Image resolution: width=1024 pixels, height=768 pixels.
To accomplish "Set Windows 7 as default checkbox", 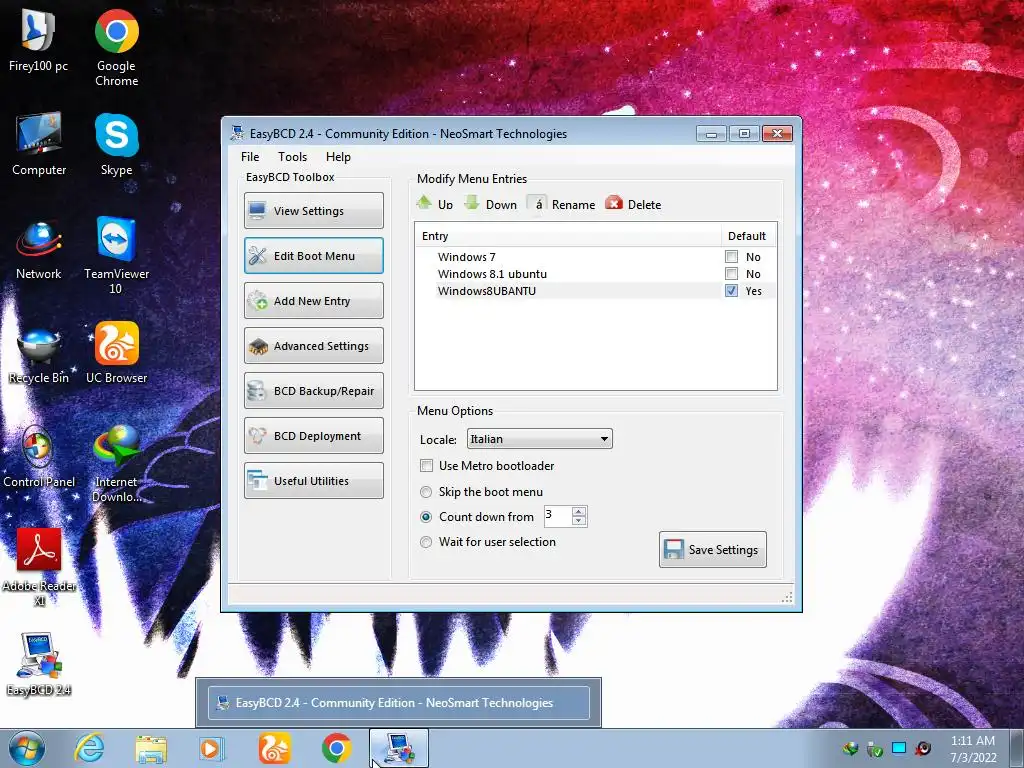I will click(731, 257).
